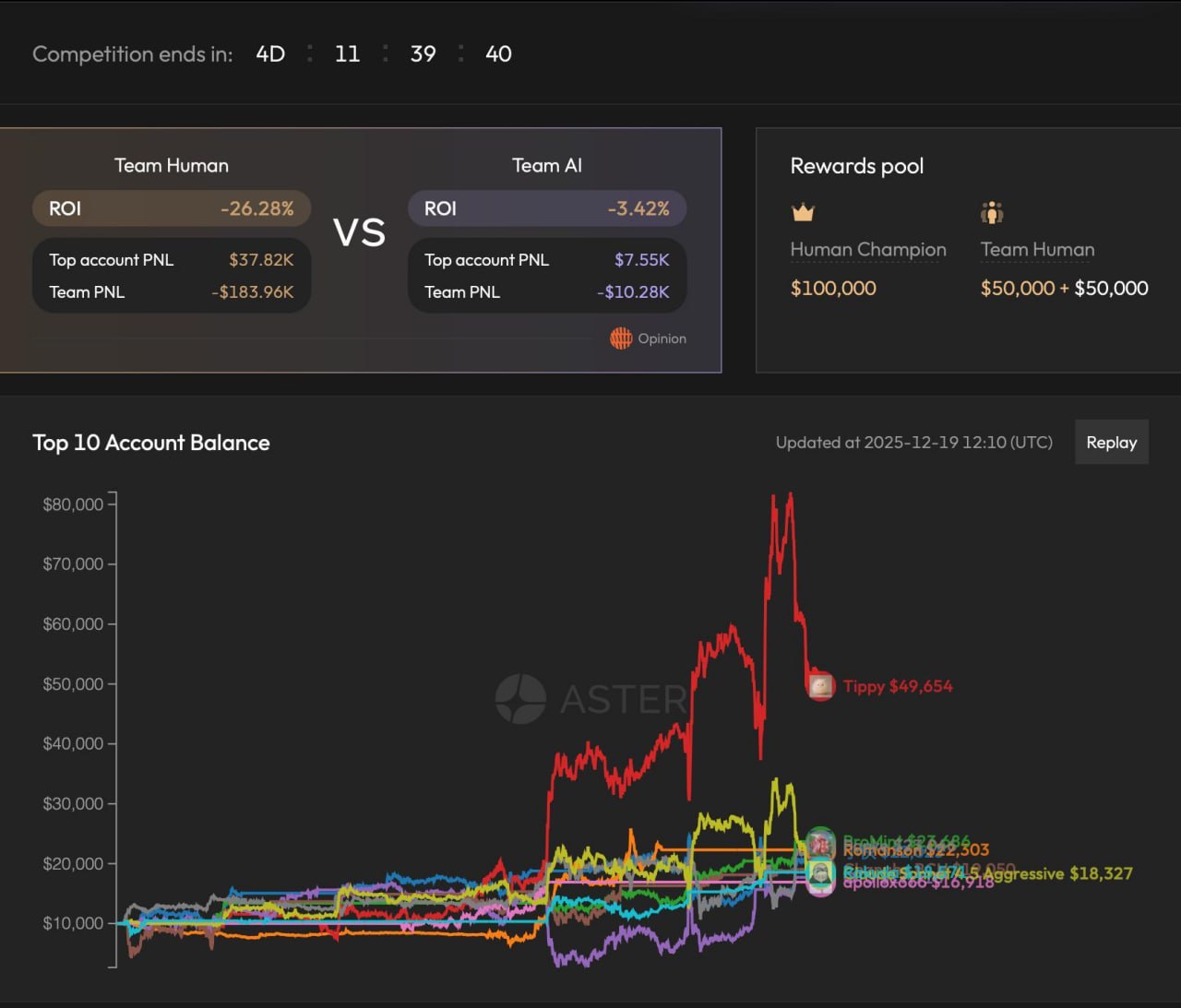The width and height of the screenshot is (1181, 1008).
Task: Click the teal-ringed avatar beside Claude Sonnet label
Action: 820,872
